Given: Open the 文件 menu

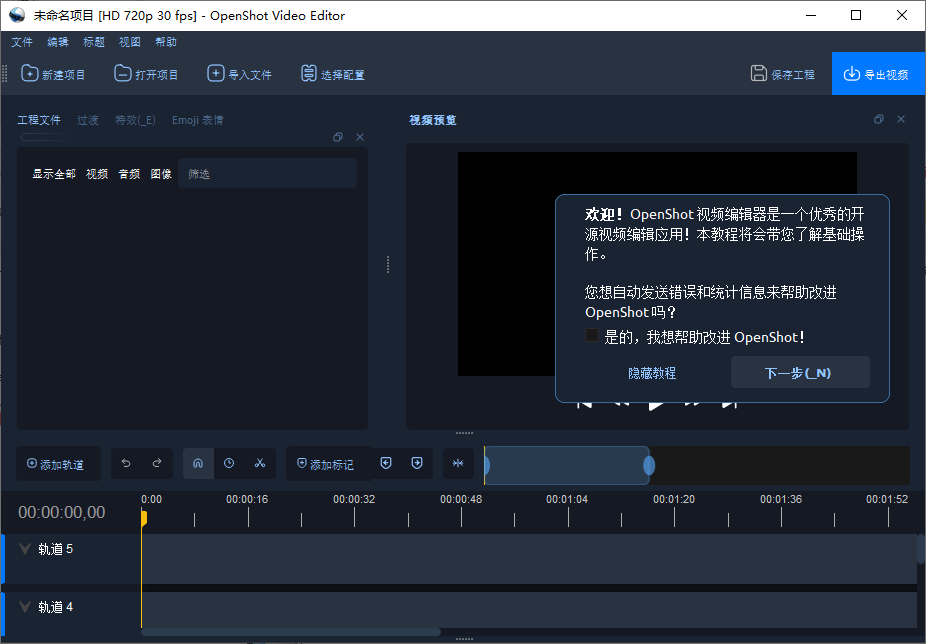Looking at the screenshot, I should tap(22, 42).
